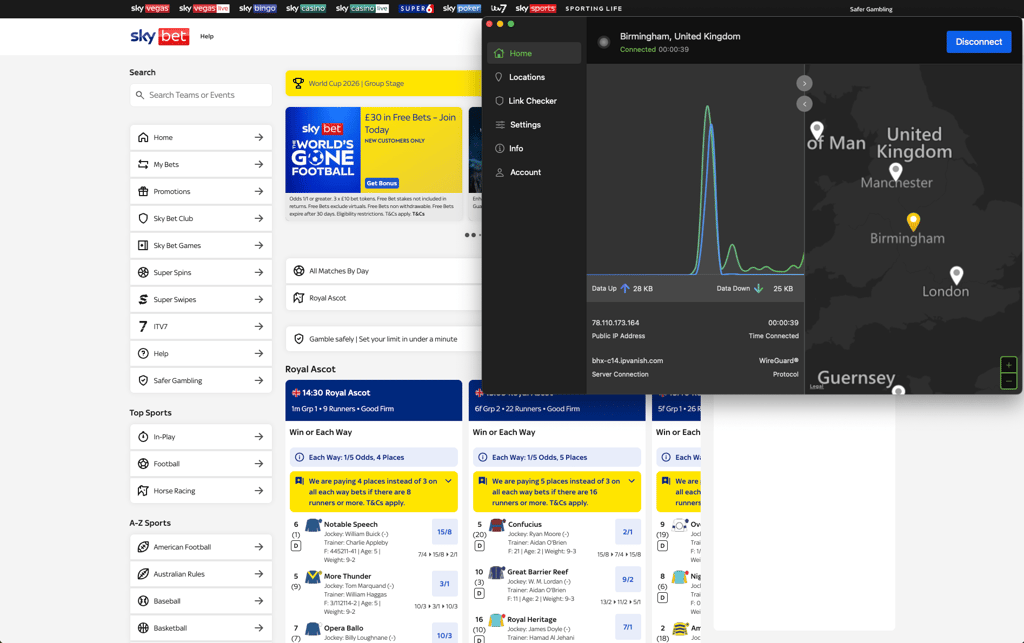
Task: Open Baseball in A-Z Sports
Action: pos(200,601)
